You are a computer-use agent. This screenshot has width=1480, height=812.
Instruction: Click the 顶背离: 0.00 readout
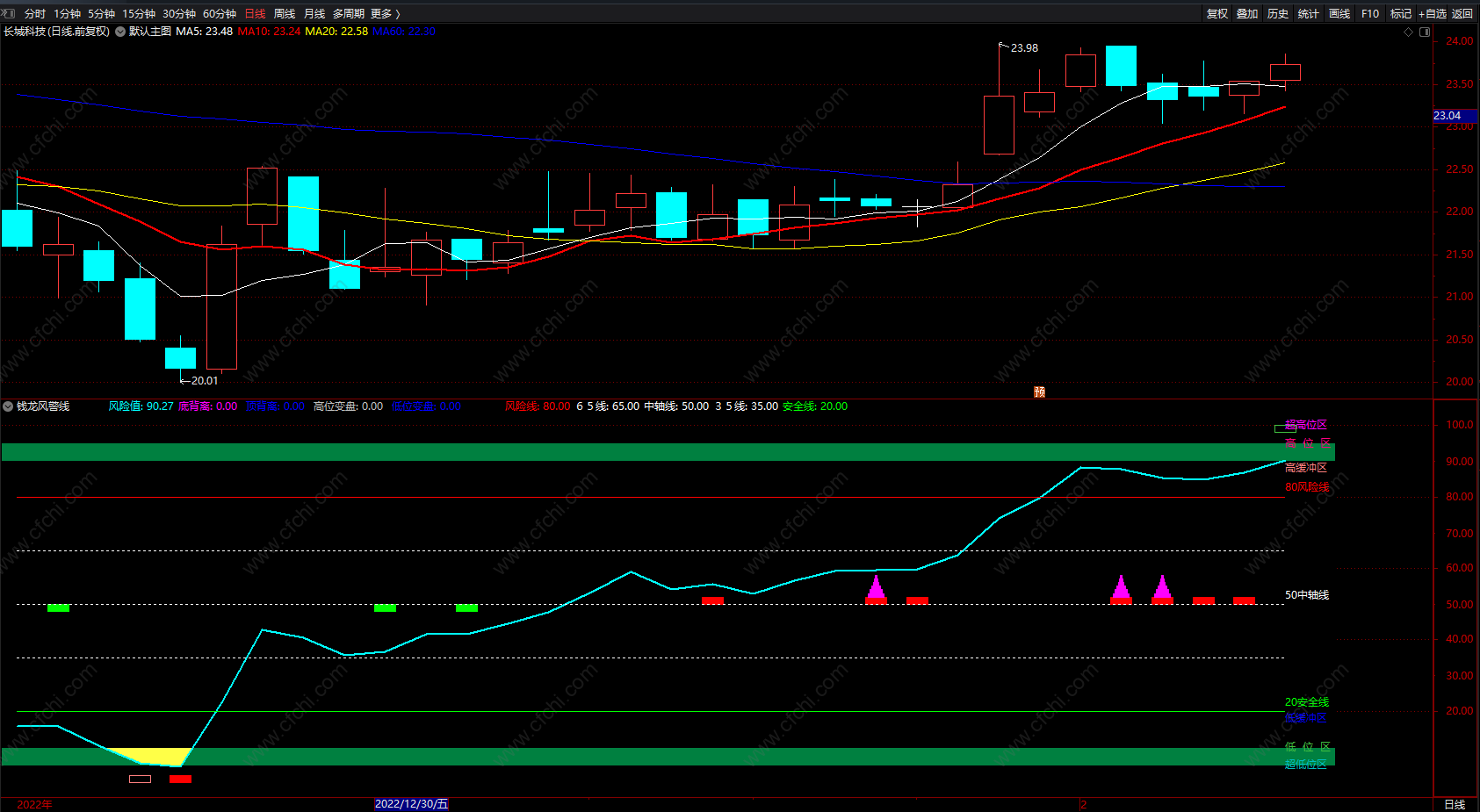(275, 406)
